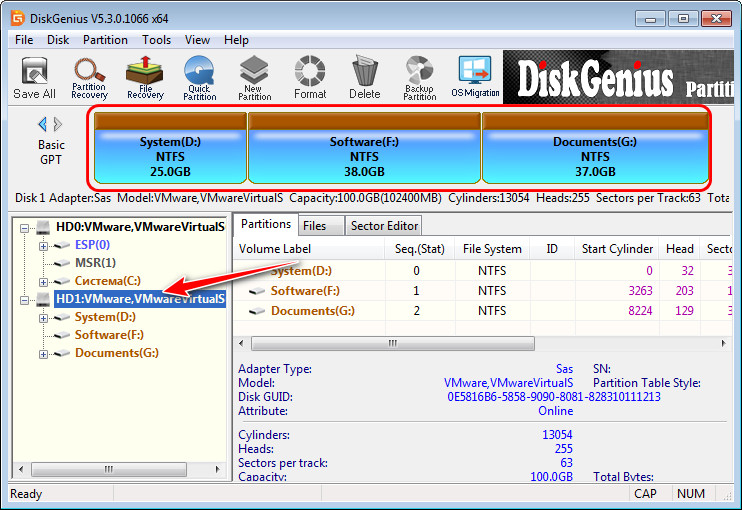
Task: Click disk tree scroll right arrow
Action: pyautogui.click(x=217, y=469)
